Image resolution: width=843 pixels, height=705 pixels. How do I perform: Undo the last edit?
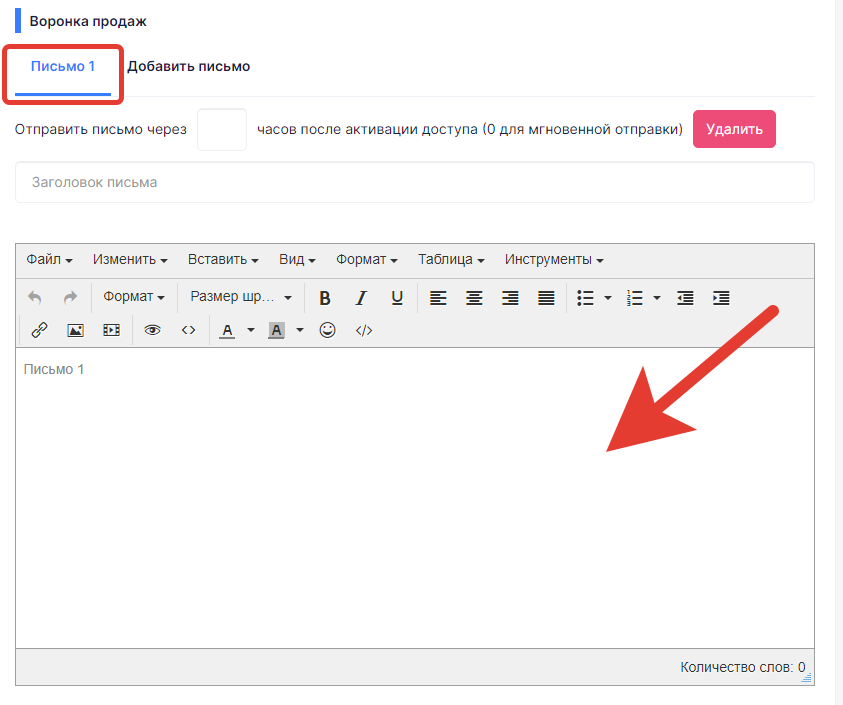point(35,297)
